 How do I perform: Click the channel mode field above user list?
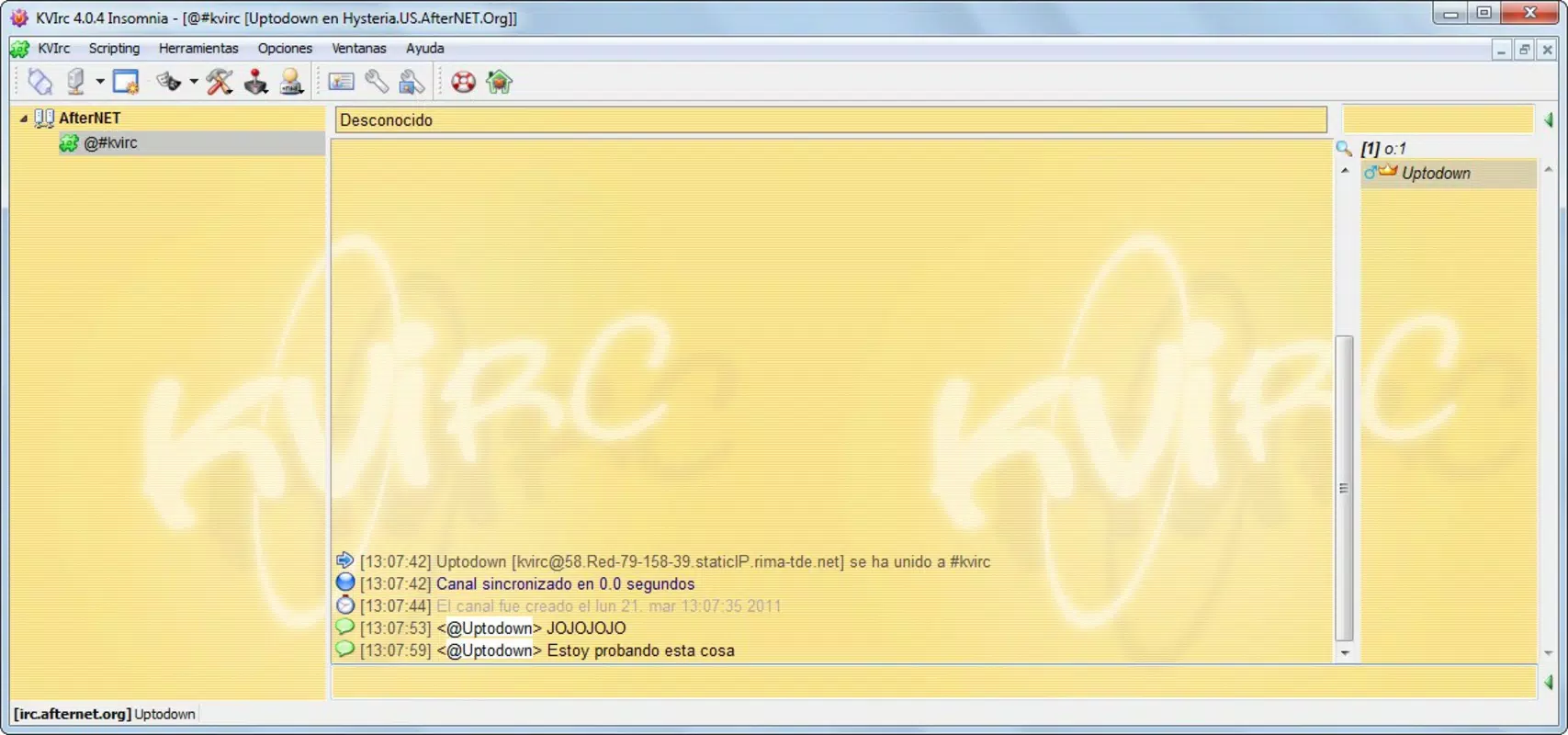click(1438, 119)
